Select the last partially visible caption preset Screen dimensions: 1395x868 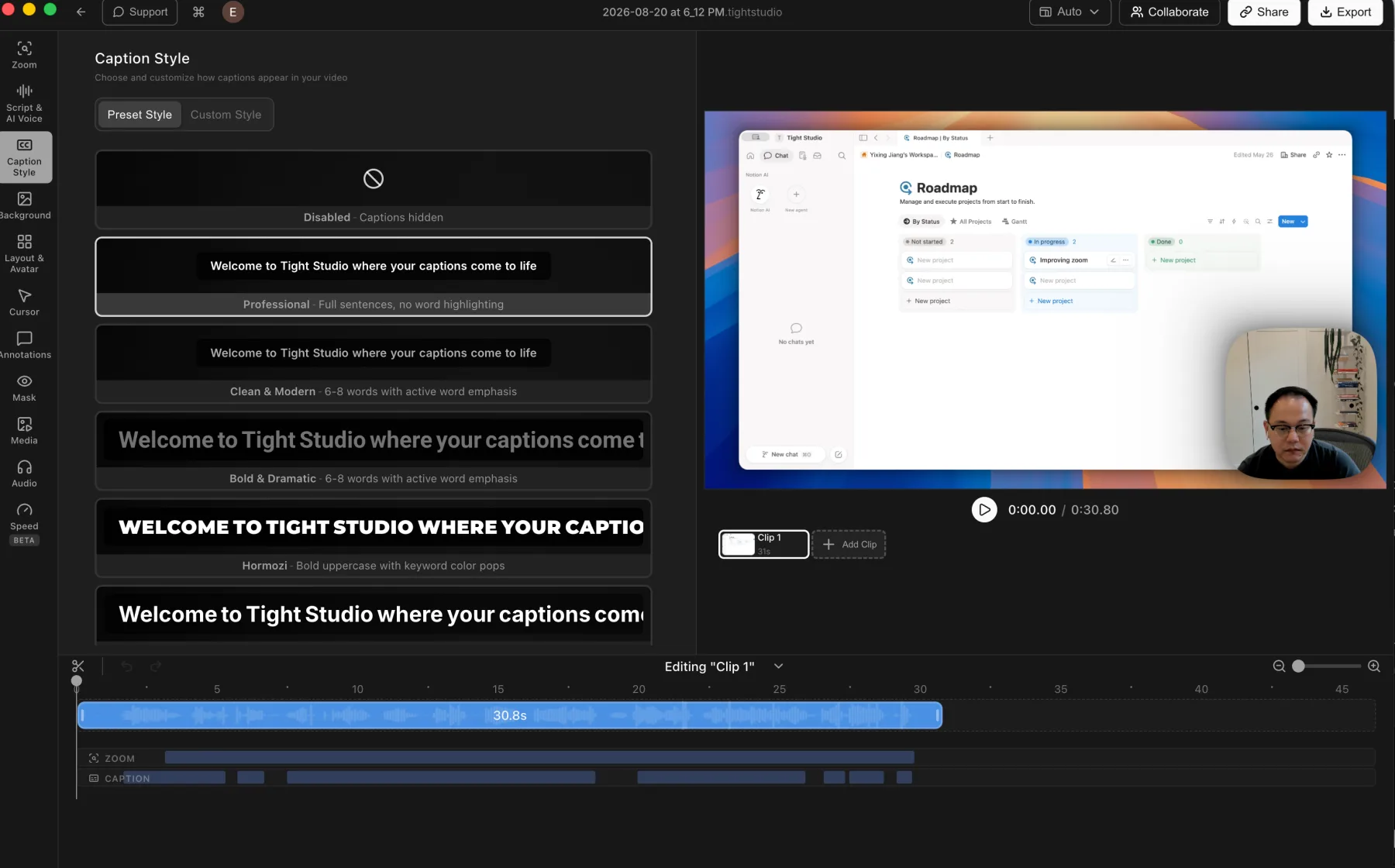pyautogui.click(x=374, y=615)
